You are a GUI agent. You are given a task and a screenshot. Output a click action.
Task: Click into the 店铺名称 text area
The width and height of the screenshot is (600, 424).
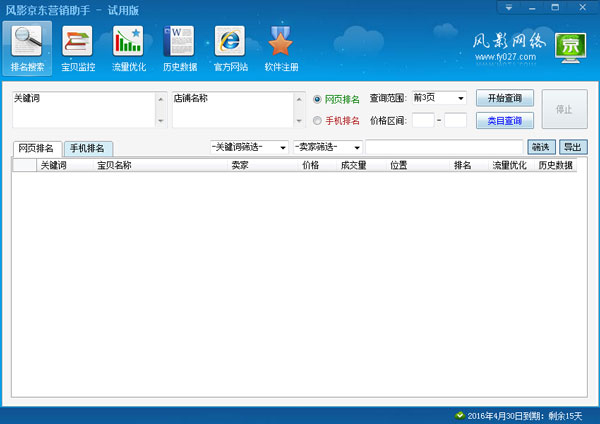coord(233,109)
